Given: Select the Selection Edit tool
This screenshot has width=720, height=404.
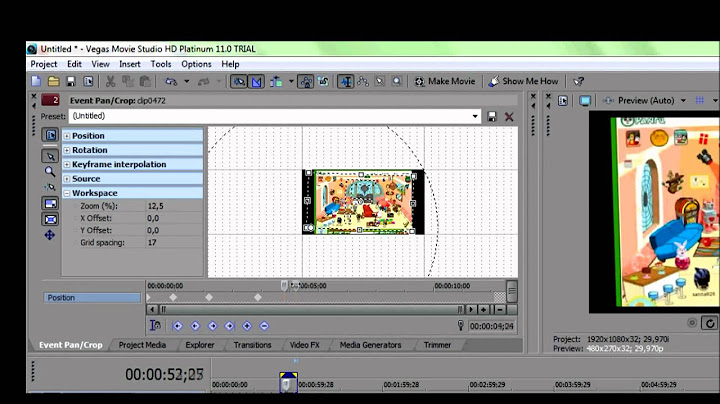Looking at the screenshot, I should [x=380, y=81].
